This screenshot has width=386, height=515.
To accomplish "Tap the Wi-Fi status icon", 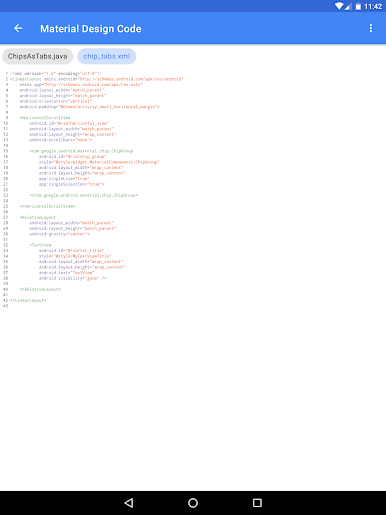I will [x=339, y=6].
